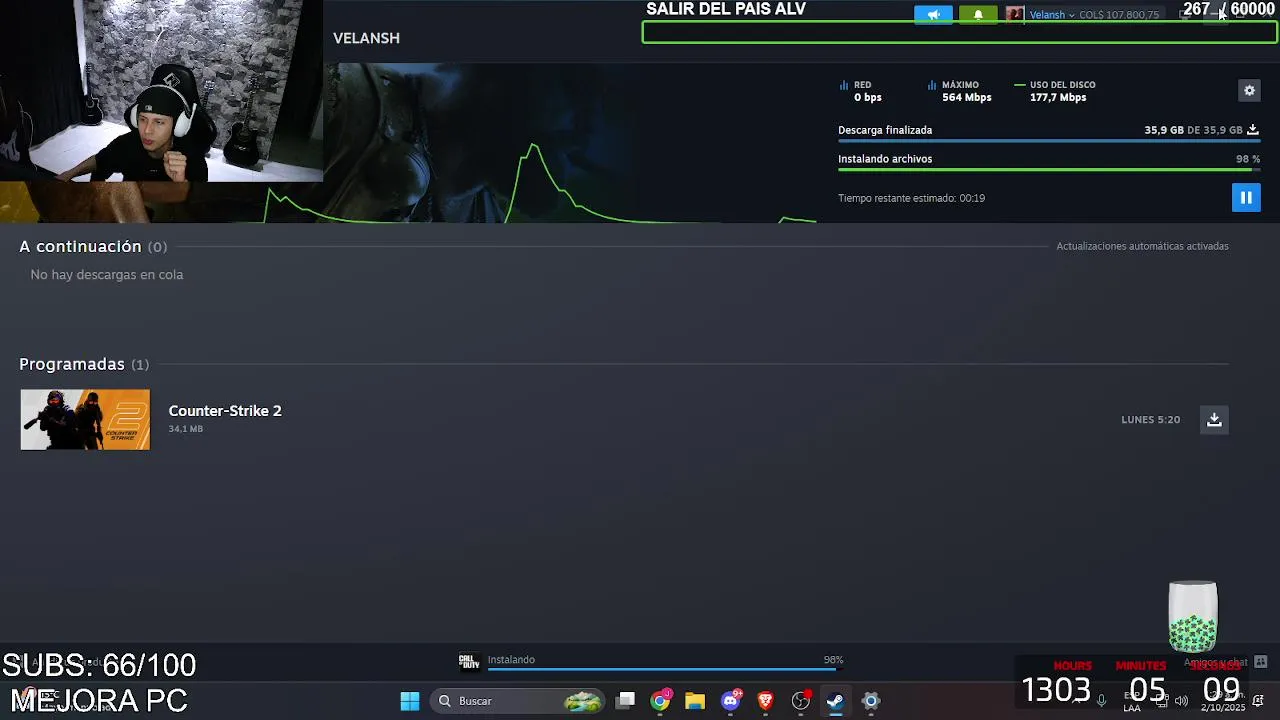This screenshot has height=720, width=1280.
Task: Click the system tray volume icon
Action: click(x=1181, y=701)
